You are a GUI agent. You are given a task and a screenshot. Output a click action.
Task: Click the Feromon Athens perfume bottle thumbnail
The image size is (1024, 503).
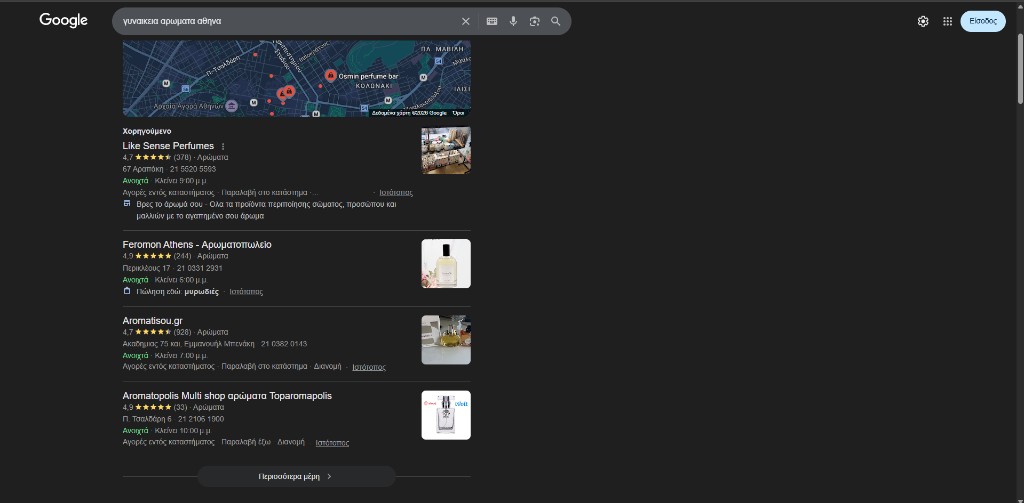(x=446, y=263)
